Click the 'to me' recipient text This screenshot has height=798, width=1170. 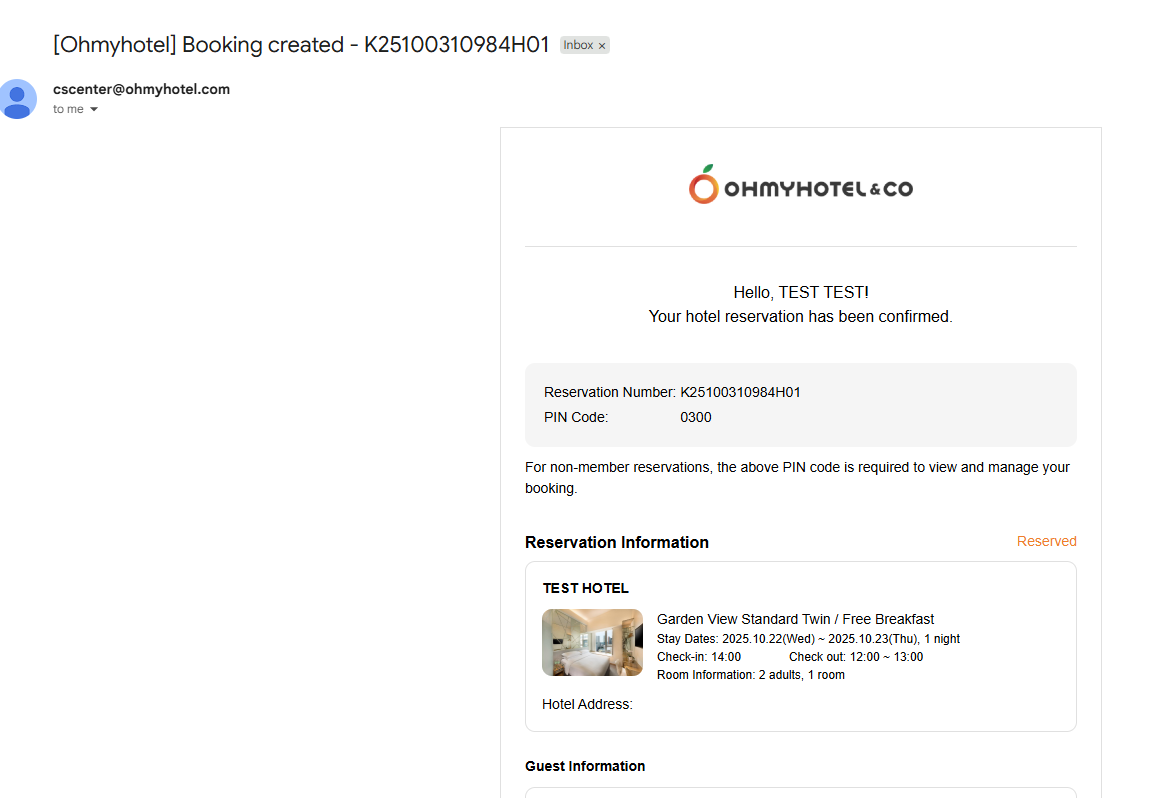tap(68, 109)
